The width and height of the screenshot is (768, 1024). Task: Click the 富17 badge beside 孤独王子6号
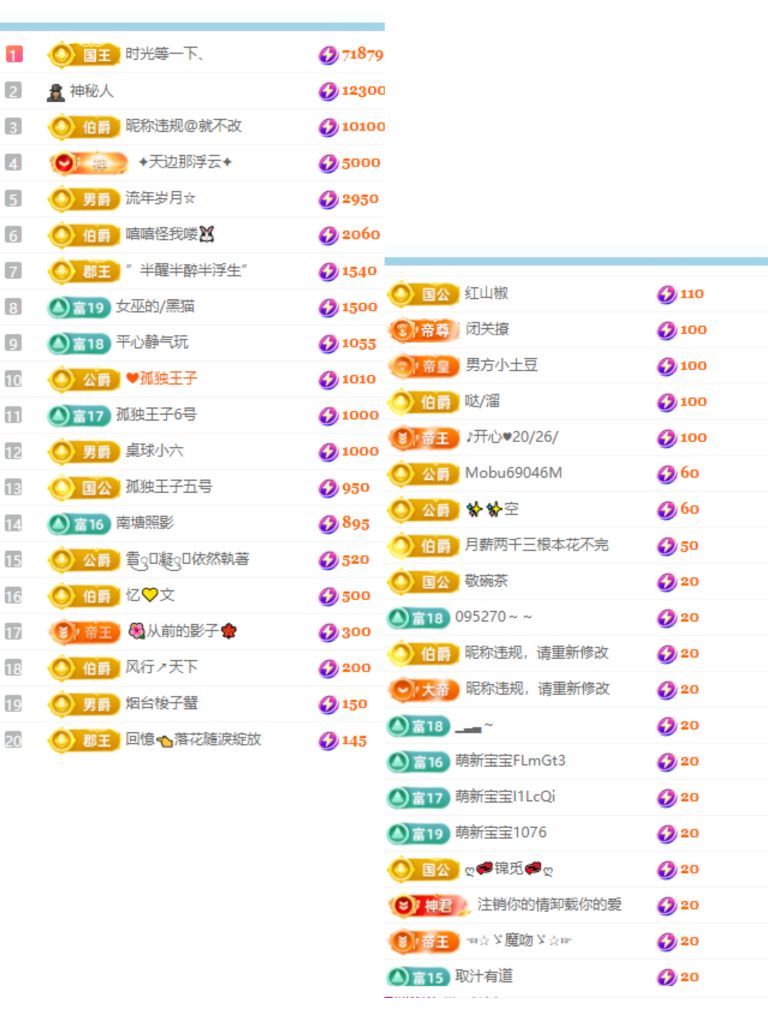coord(79,415)
